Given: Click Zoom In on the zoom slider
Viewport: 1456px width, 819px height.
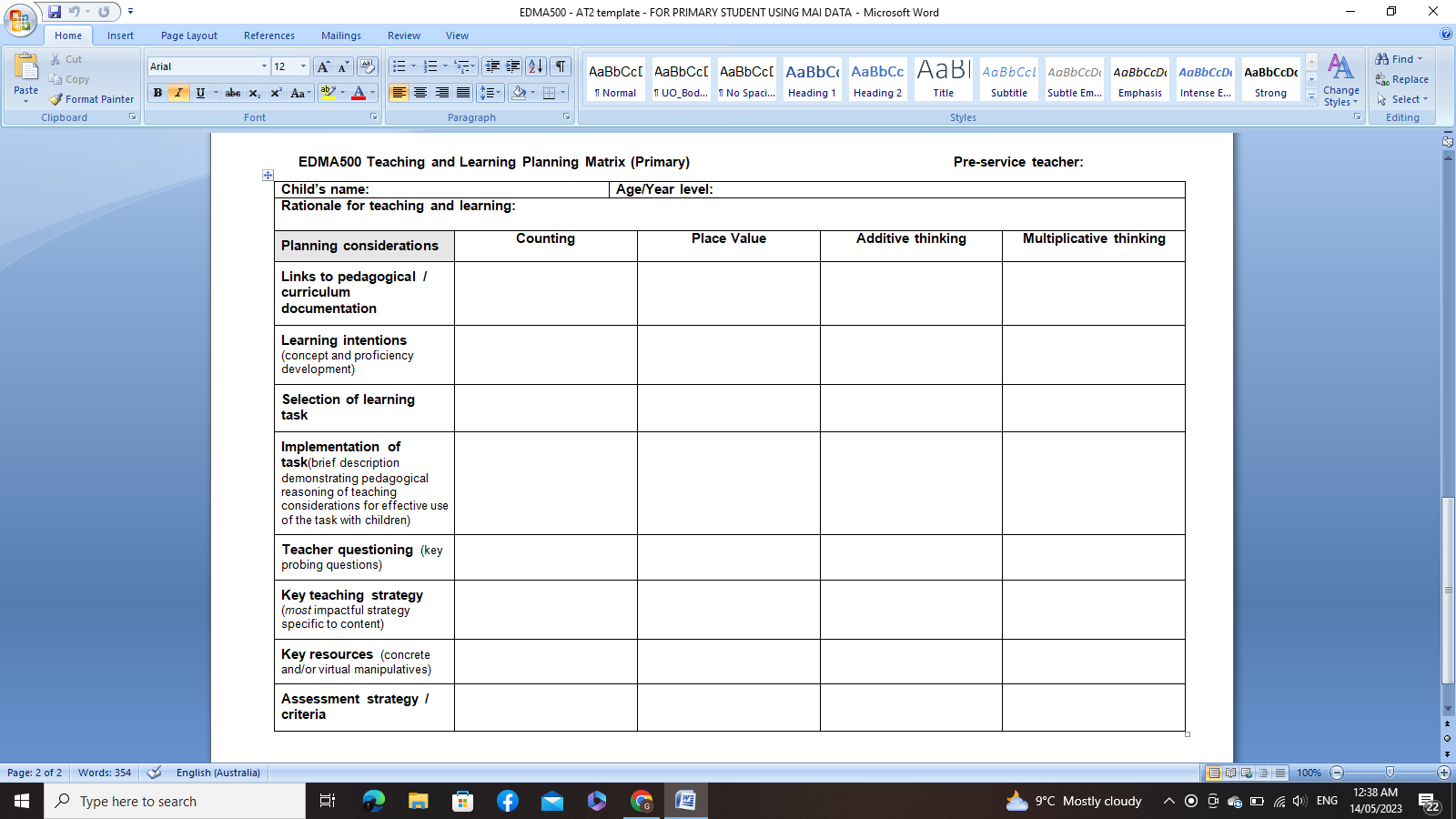Looking at the screenshot, I should (x=1441, y=773).
